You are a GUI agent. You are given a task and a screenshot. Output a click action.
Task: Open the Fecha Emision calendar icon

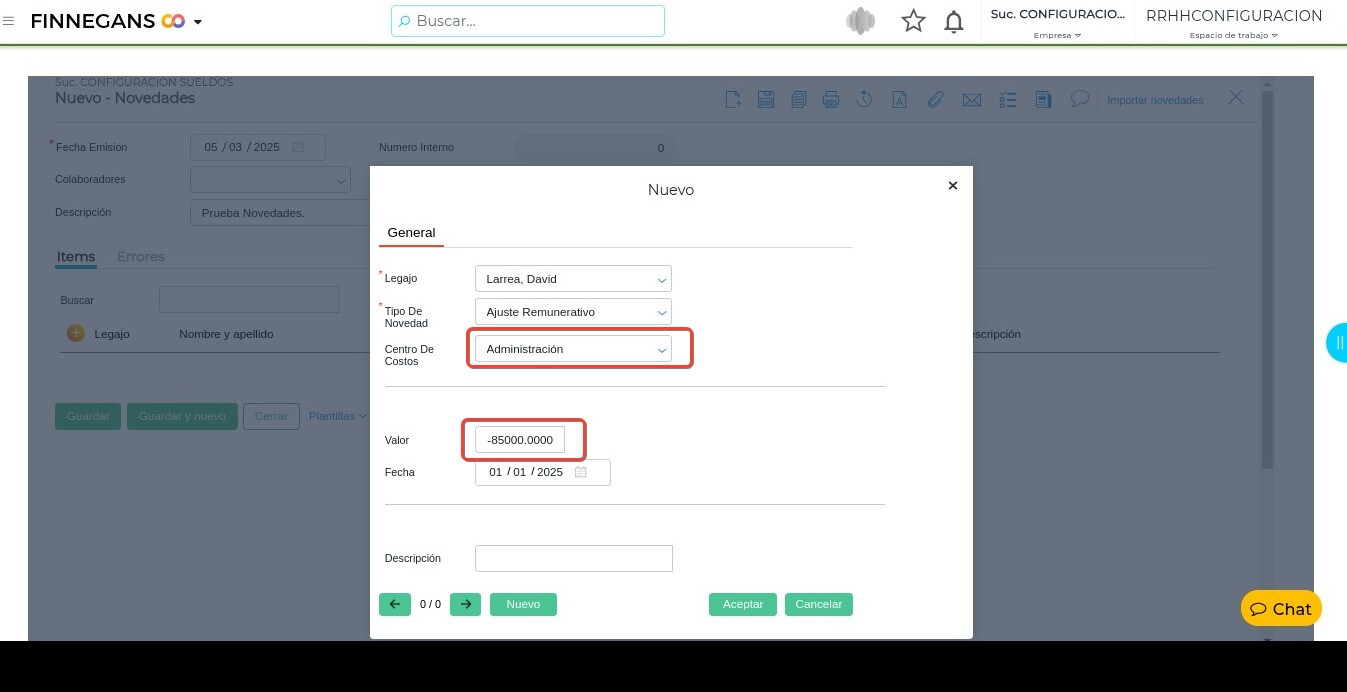(x=297, y=147)
